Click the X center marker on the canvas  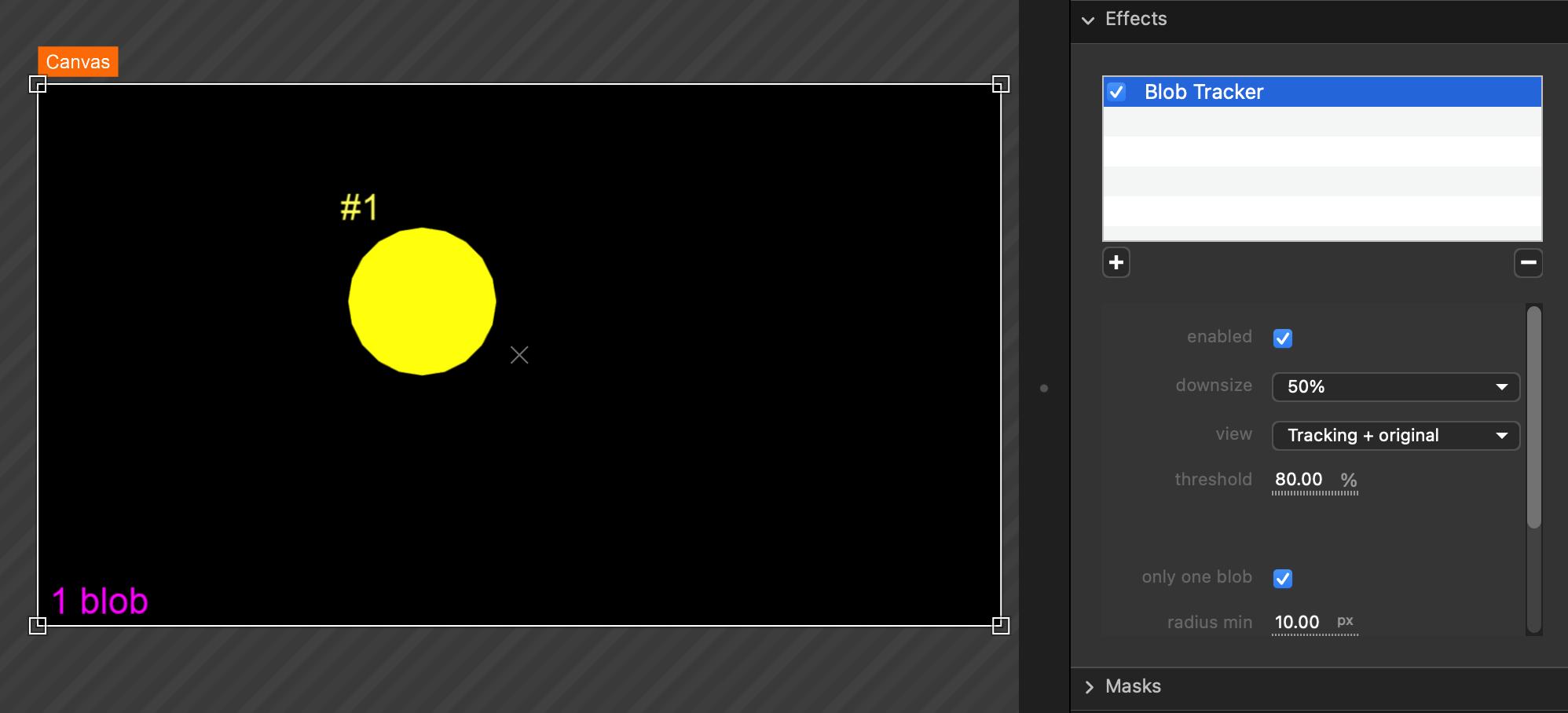tap(519, 355)
